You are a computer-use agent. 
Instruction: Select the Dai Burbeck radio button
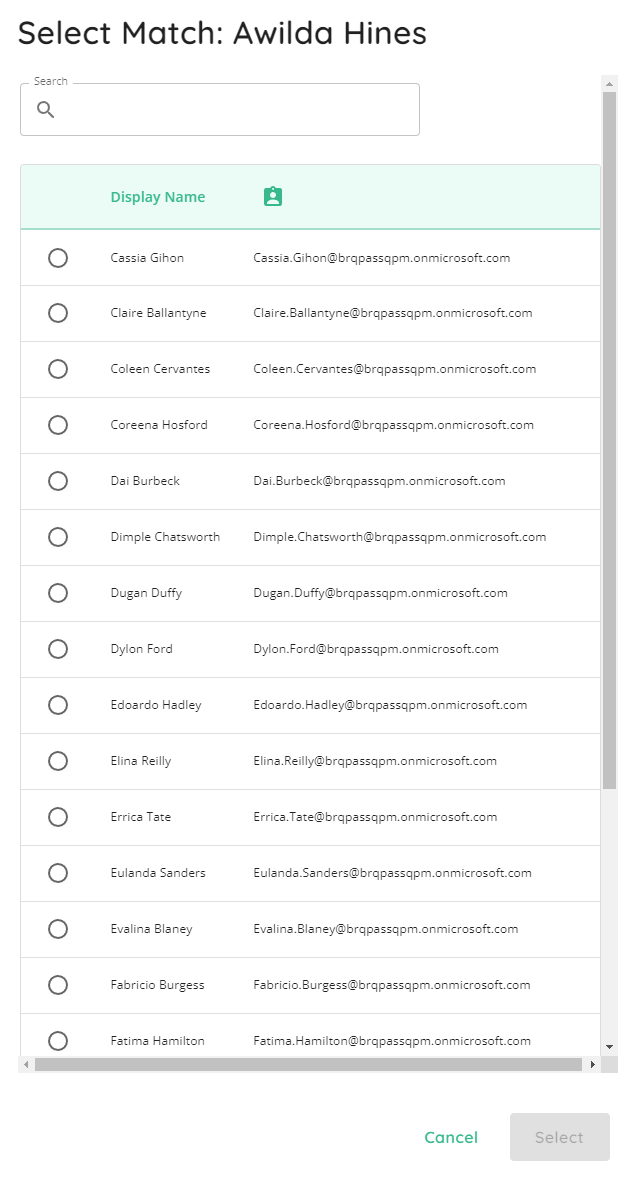58,481
